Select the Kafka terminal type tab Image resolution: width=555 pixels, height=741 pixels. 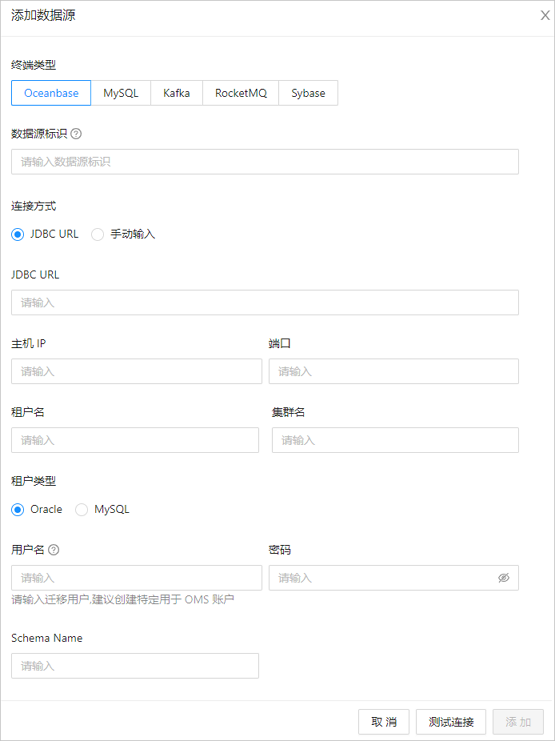tap(176, 93)
